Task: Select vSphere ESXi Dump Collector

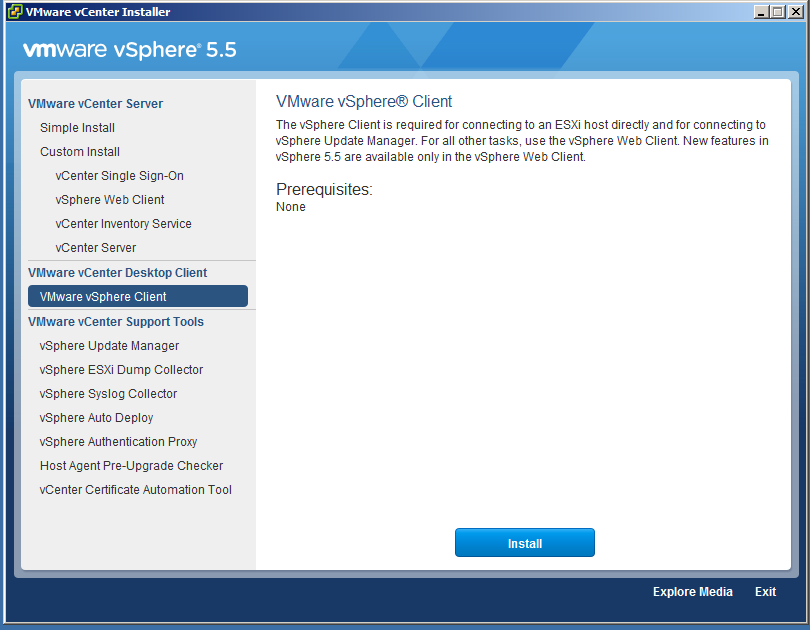Action: [121, 370]
